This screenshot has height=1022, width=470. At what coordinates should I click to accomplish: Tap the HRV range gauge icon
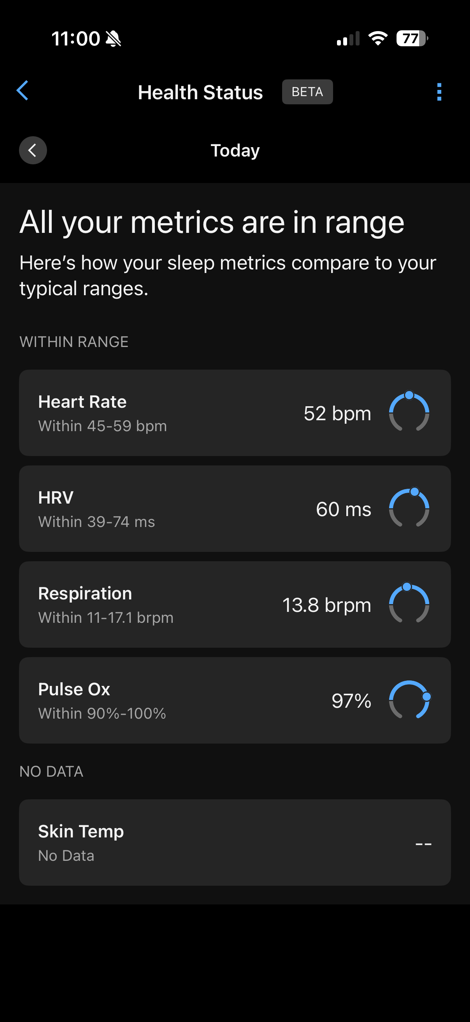click(x=409, y=508)
